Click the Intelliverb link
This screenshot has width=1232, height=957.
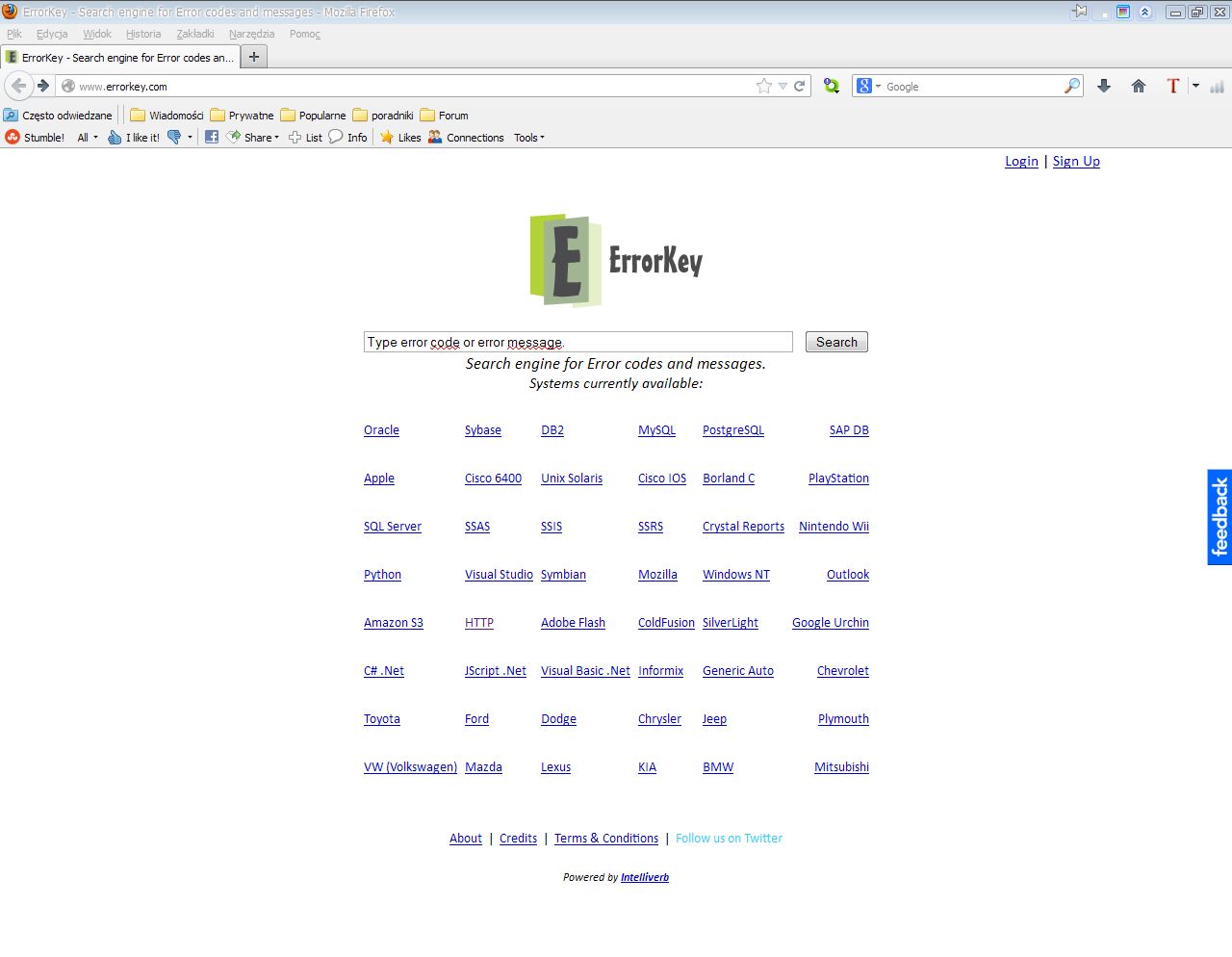point(645,877)
